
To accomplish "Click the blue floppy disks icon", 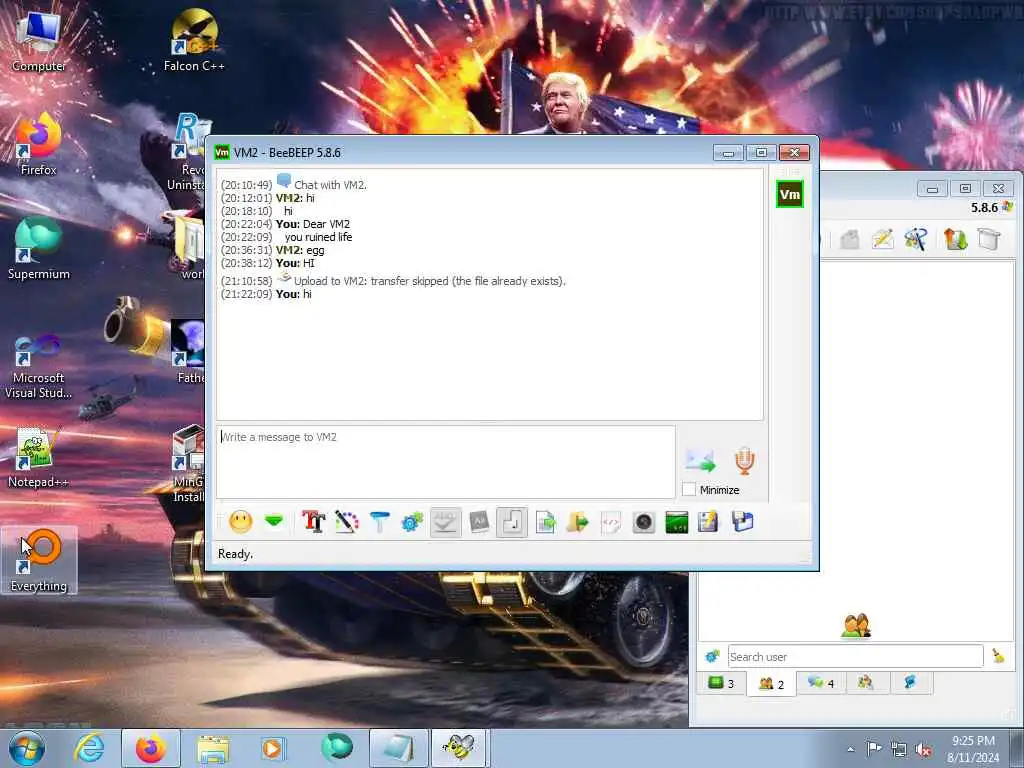I will [x=743, y=522].
